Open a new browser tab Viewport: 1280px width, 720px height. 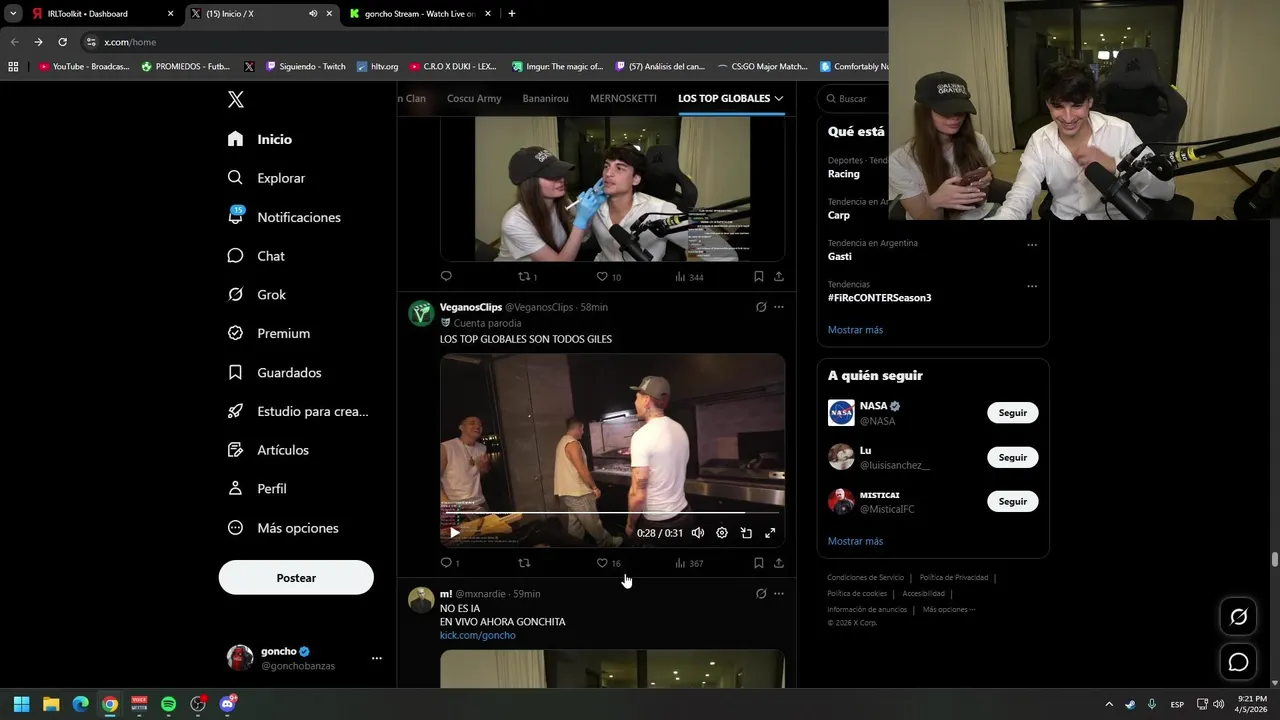point(512,14)
